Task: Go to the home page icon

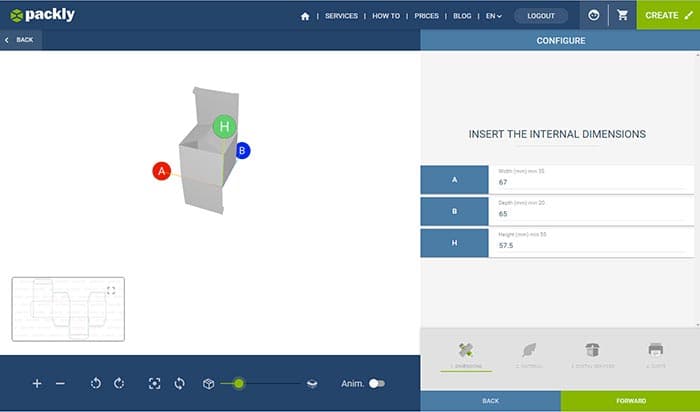Action: coord(305,16)
